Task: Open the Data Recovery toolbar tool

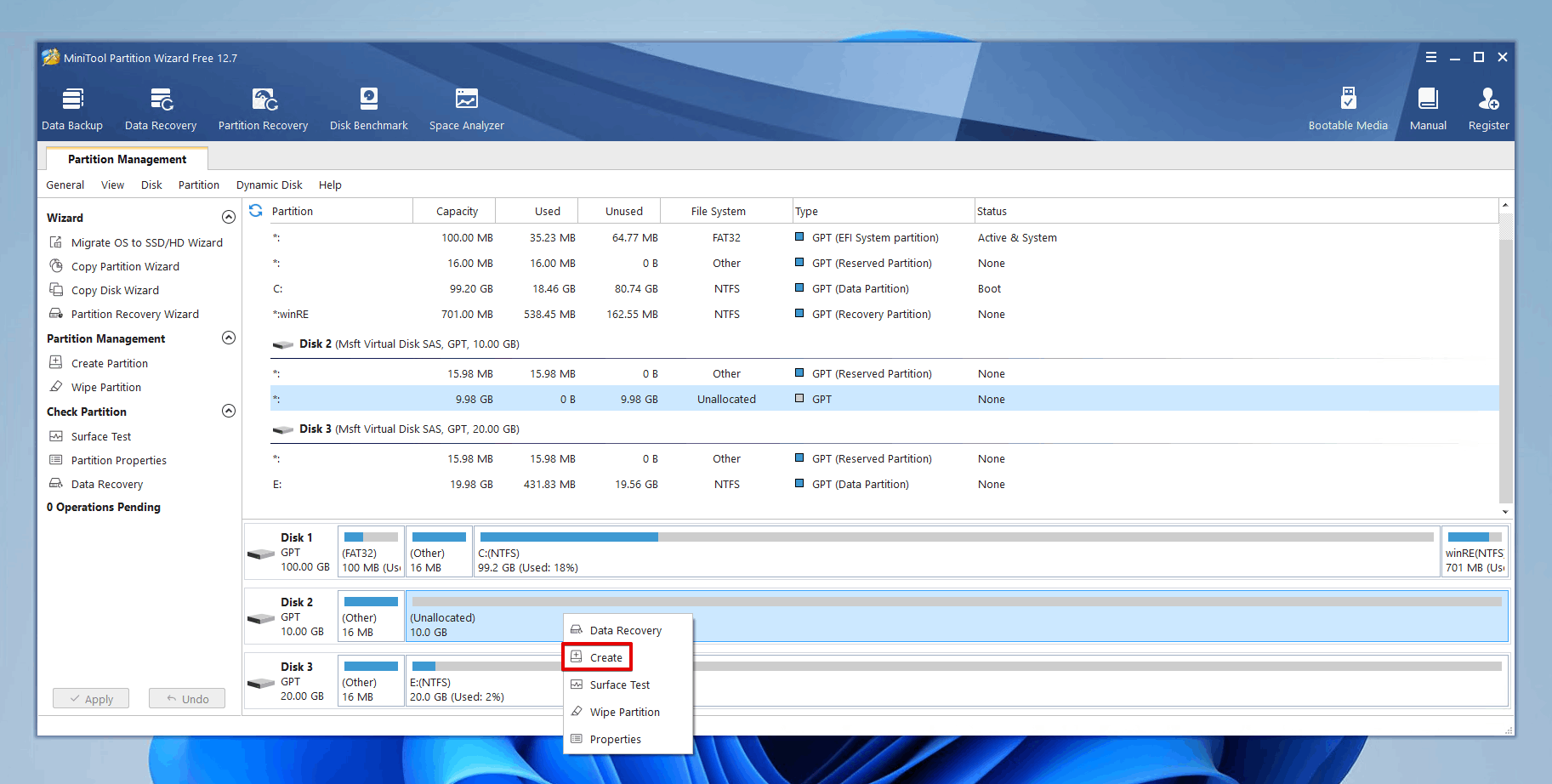Action: [161, 110]
